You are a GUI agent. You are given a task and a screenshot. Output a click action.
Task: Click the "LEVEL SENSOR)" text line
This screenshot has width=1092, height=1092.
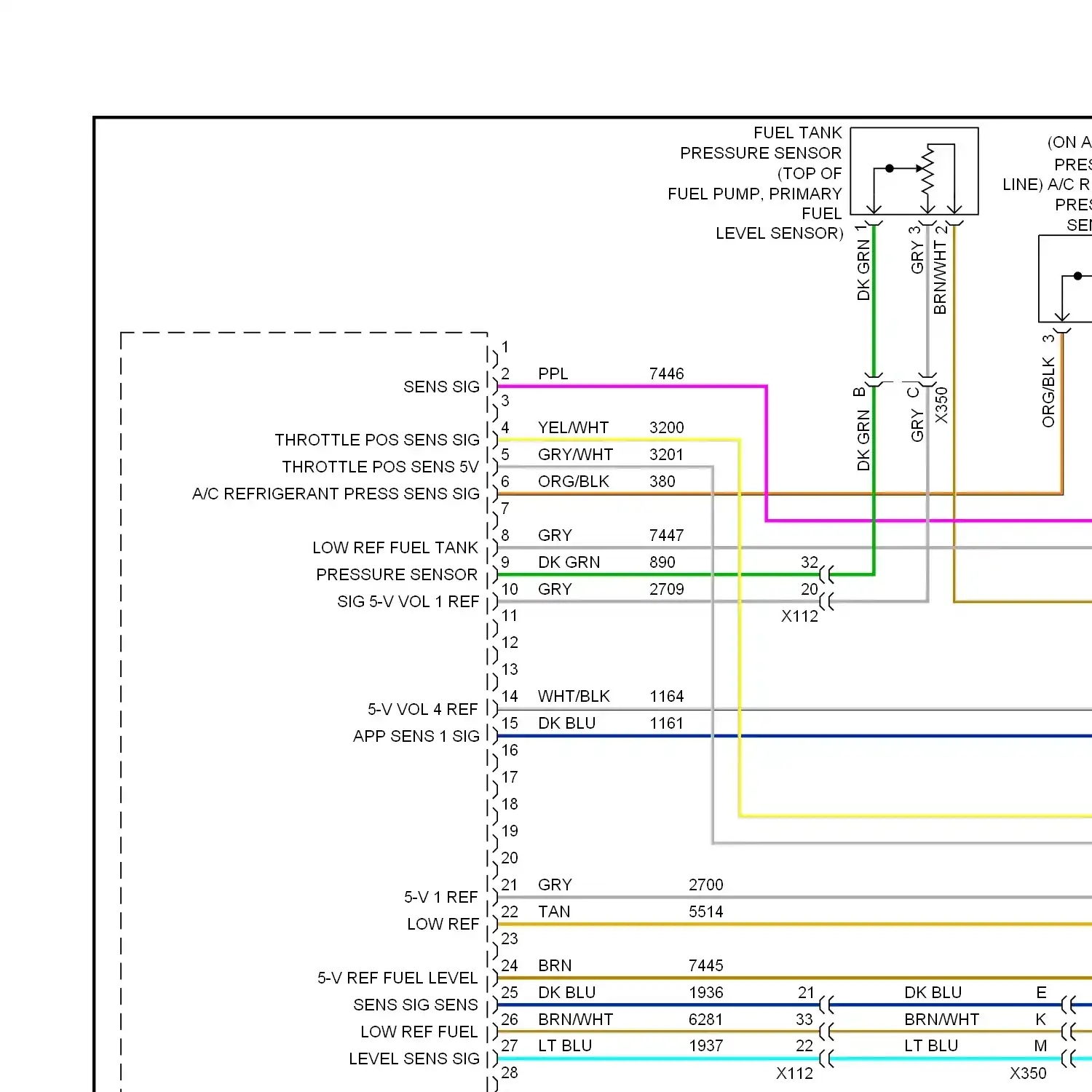779,233
